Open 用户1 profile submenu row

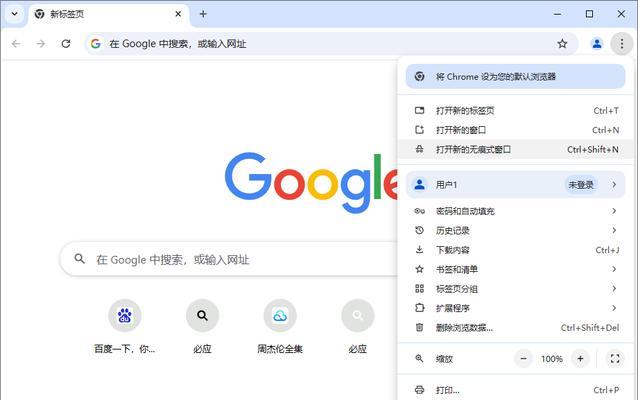[x=515, y=185]
